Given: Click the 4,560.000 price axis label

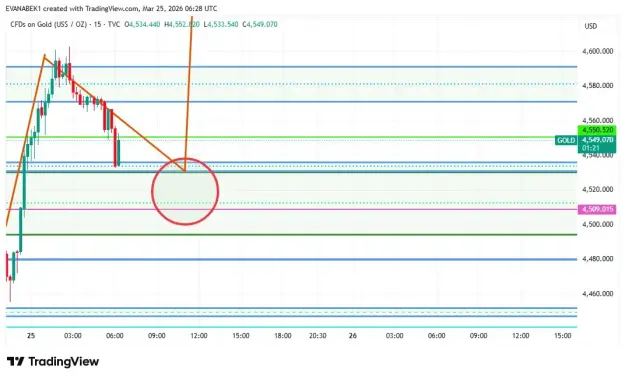Looking at the screenshot, I should 597,120.
